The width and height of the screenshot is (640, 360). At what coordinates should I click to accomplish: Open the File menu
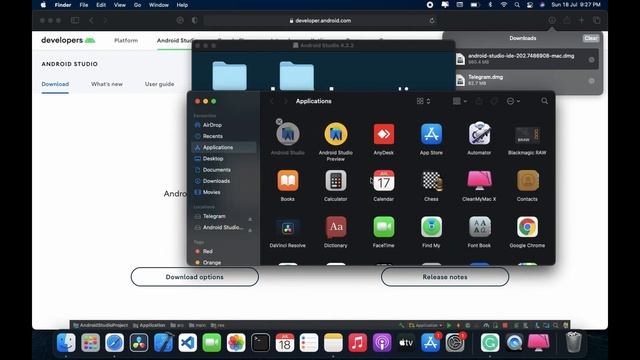click(x=84, y=5)
